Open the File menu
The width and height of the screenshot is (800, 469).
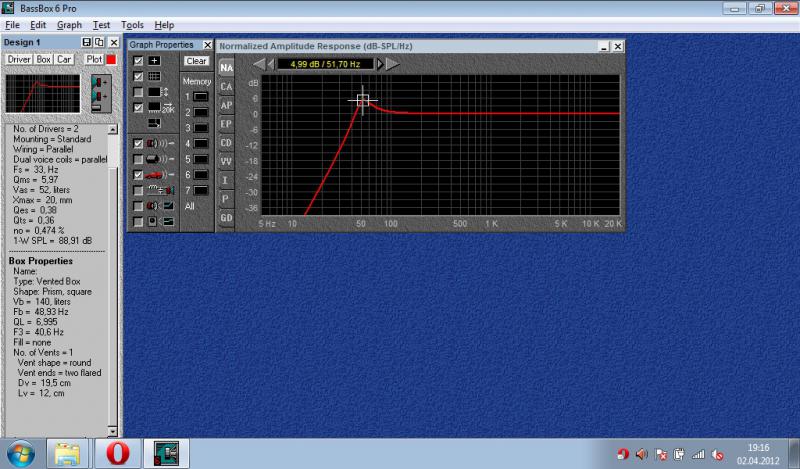tap(12, 25)
